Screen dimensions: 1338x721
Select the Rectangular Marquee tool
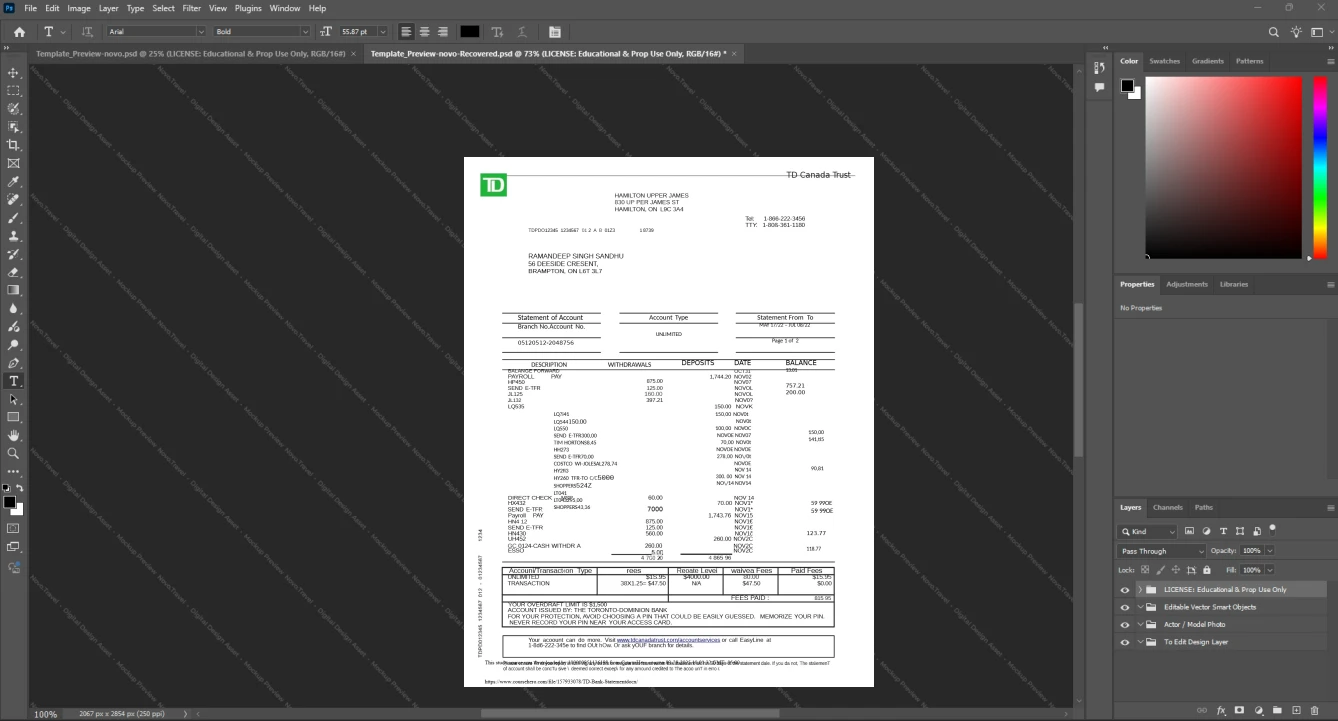[14, 91]
